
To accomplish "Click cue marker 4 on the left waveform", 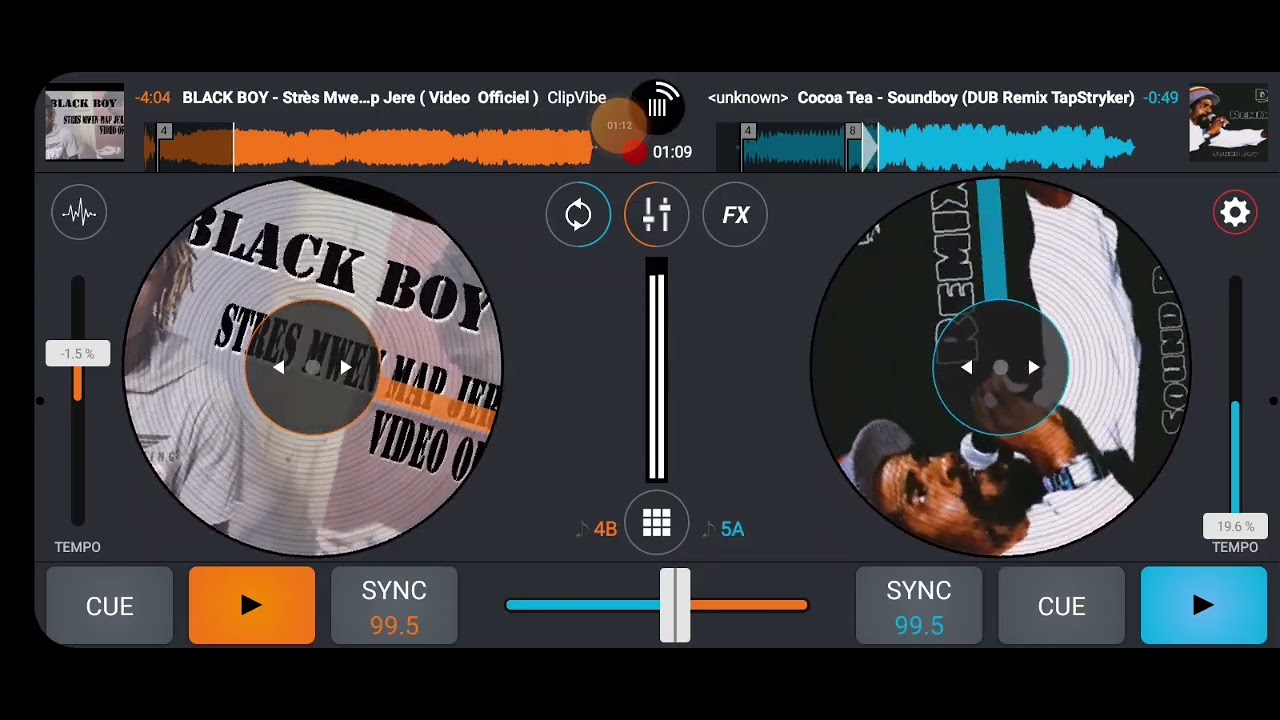I will click(164, 131).
